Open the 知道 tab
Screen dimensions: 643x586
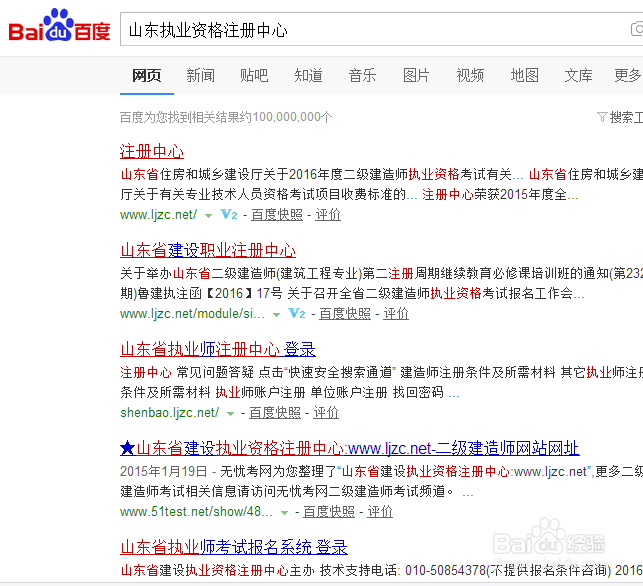tap(308, 75)
